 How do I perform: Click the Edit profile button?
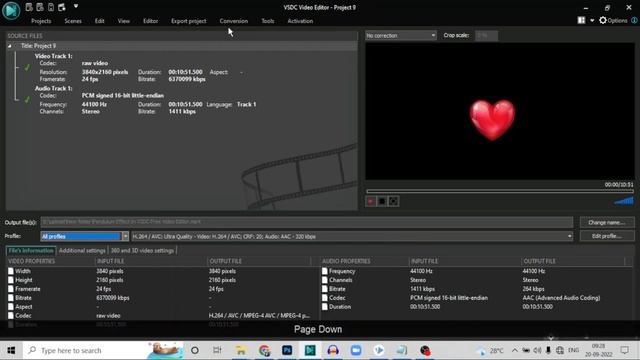(x=607, y=236)
